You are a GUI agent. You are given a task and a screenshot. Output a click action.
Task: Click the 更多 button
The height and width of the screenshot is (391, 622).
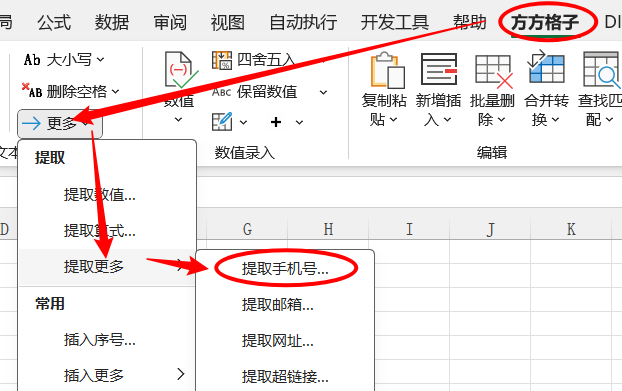coord(60,124)
